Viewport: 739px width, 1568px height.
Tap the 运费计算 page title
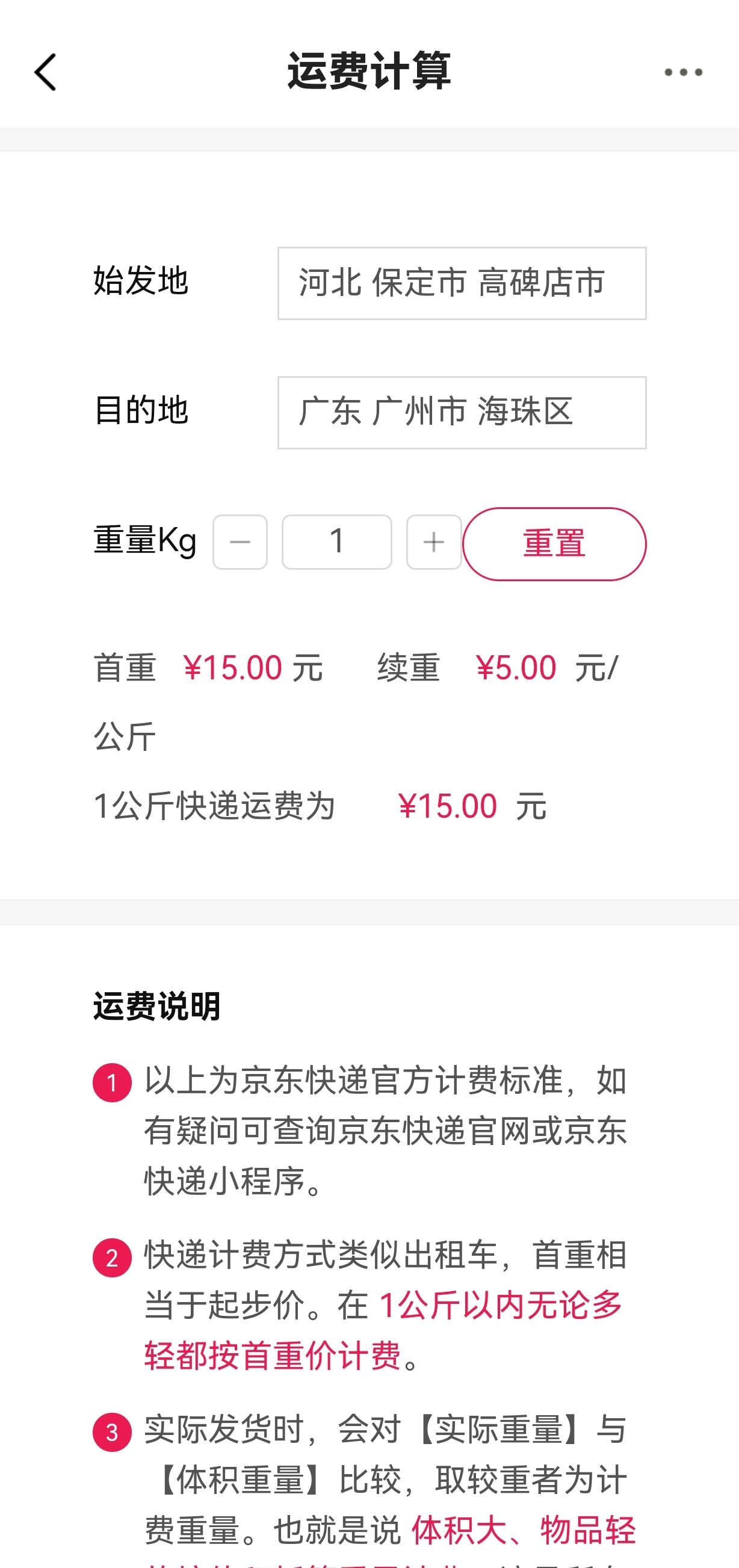369,71
